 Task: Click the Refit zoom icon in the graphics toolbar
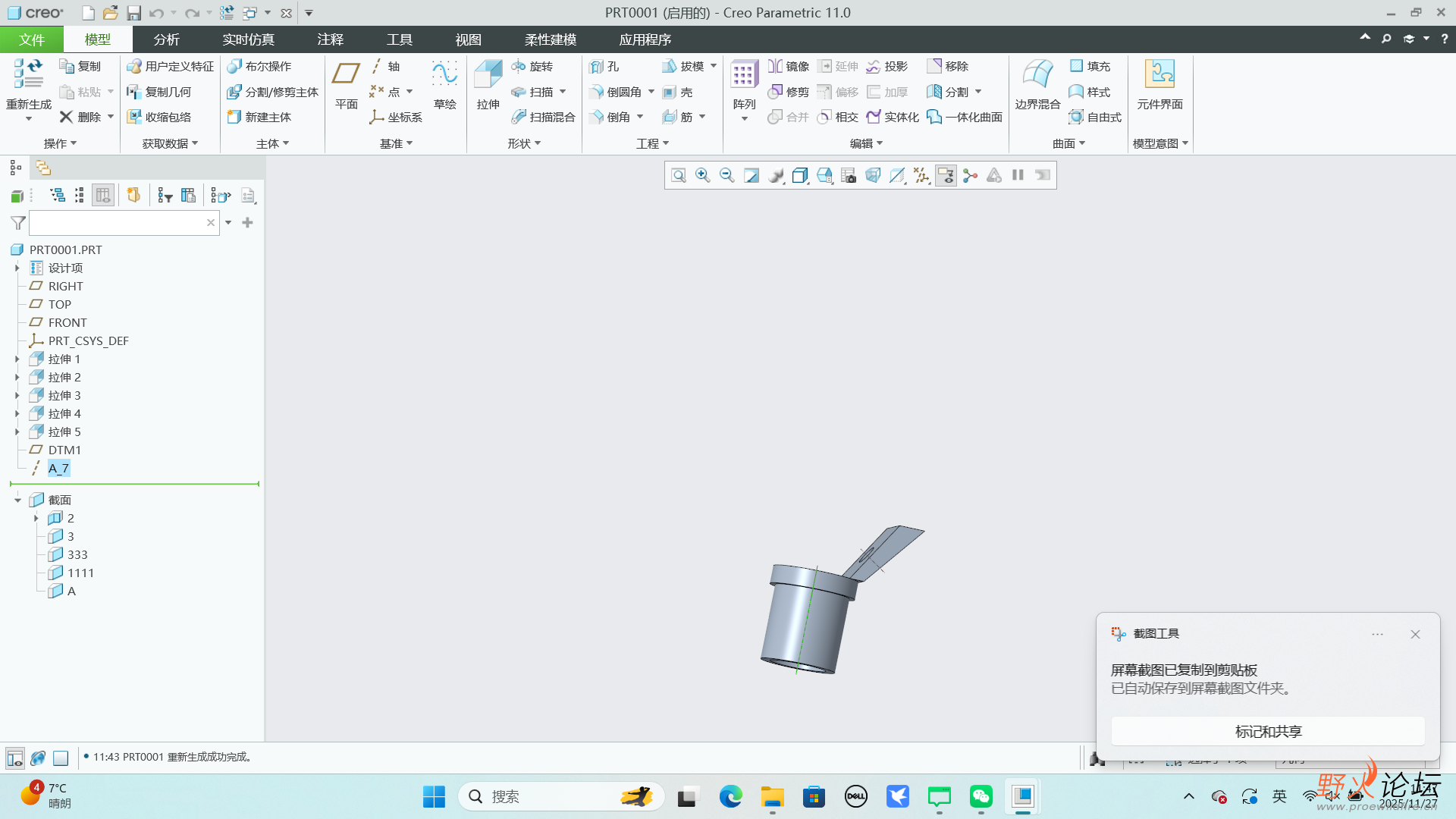[679, 176]
